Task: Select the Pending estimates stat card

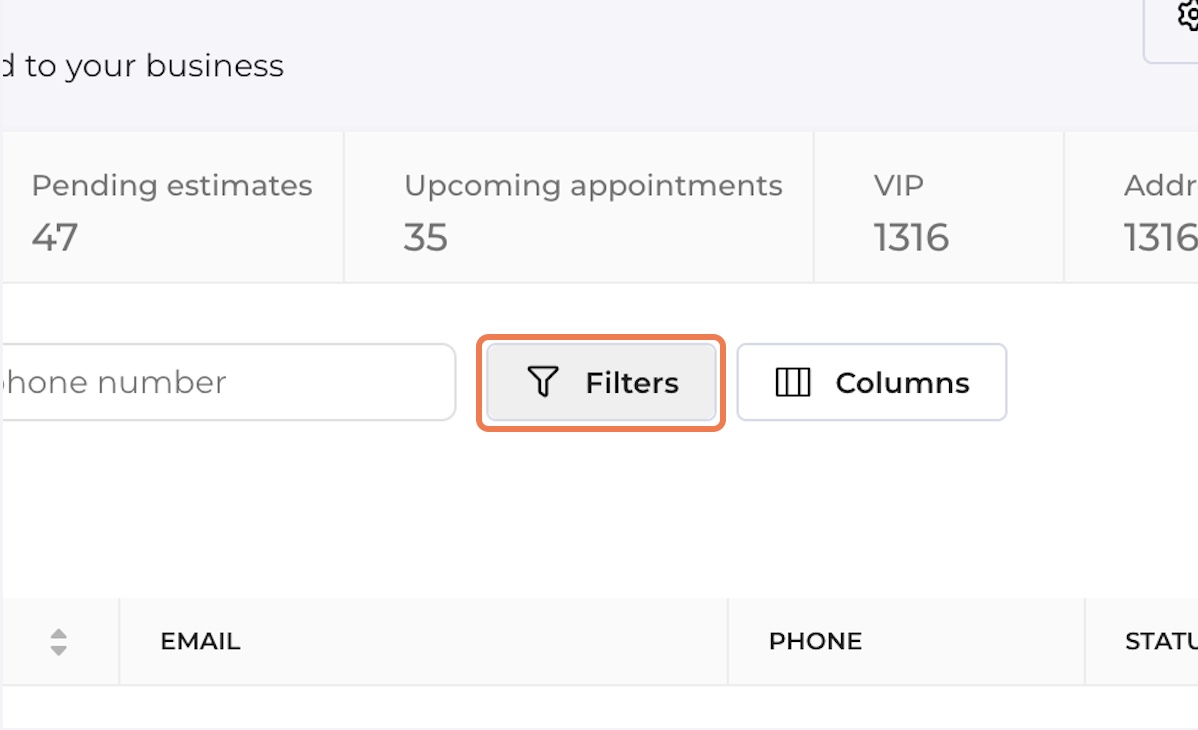Action: pos(173,207)
